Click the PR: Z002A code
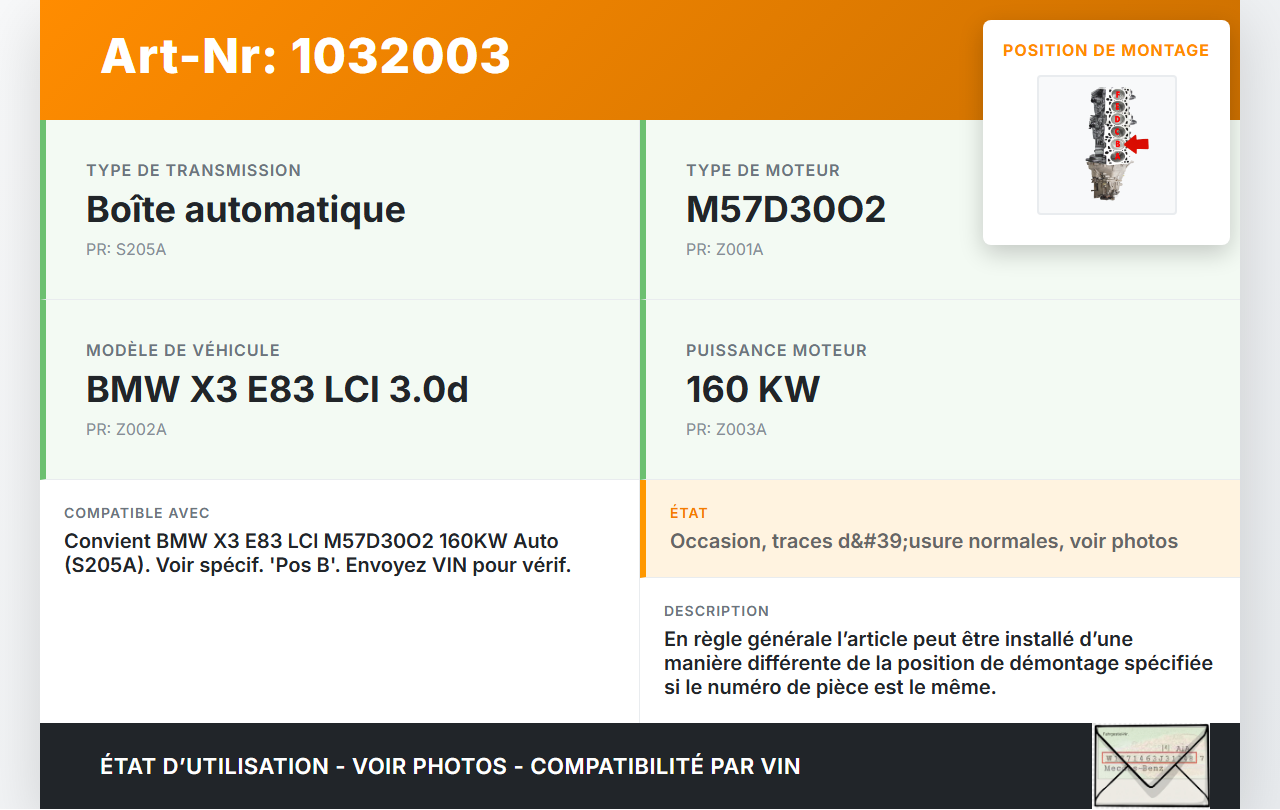 tap(126, 429)
